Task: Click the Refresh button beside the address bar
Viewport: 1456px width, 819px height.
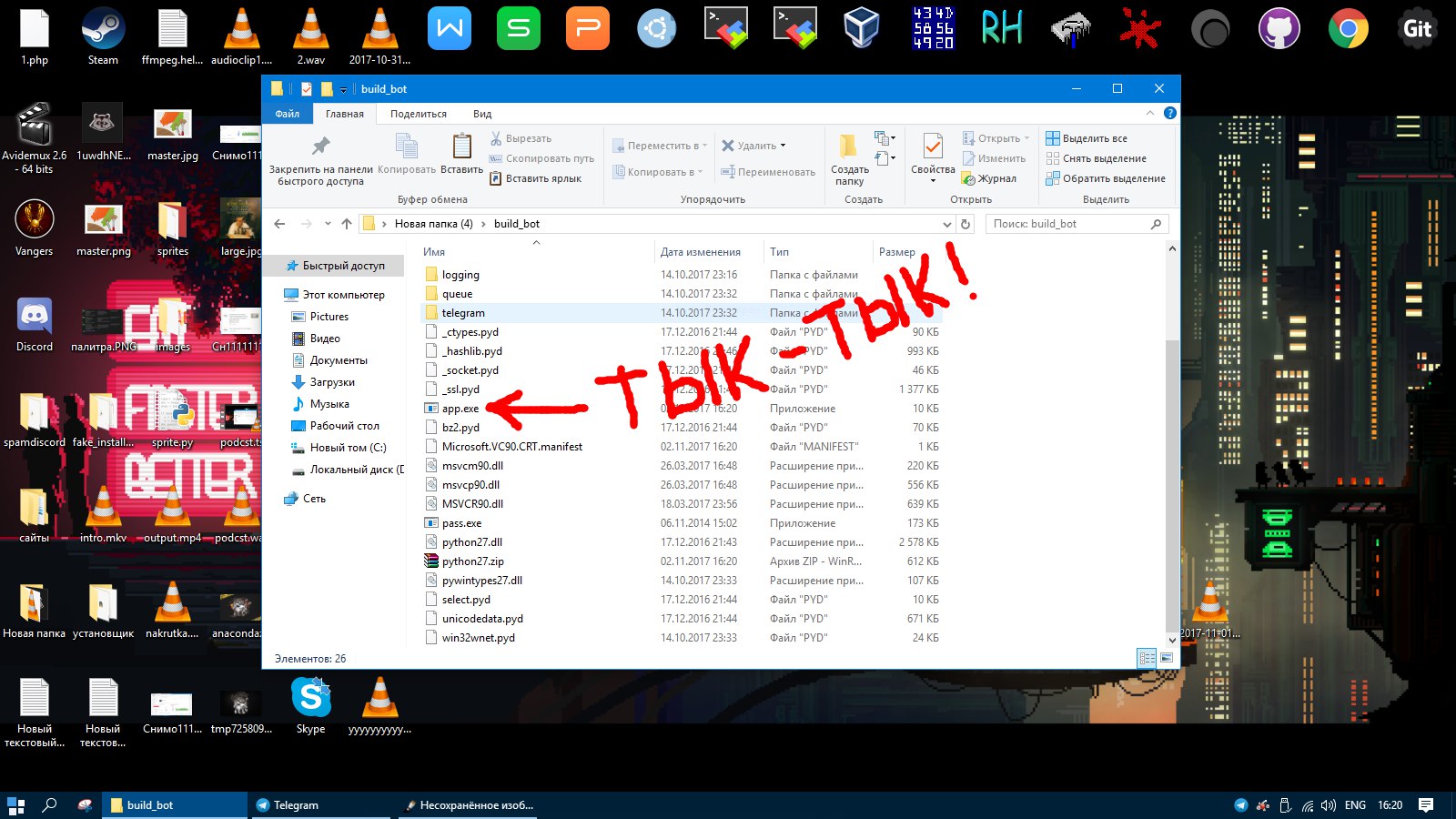Action: pos(966,224)
